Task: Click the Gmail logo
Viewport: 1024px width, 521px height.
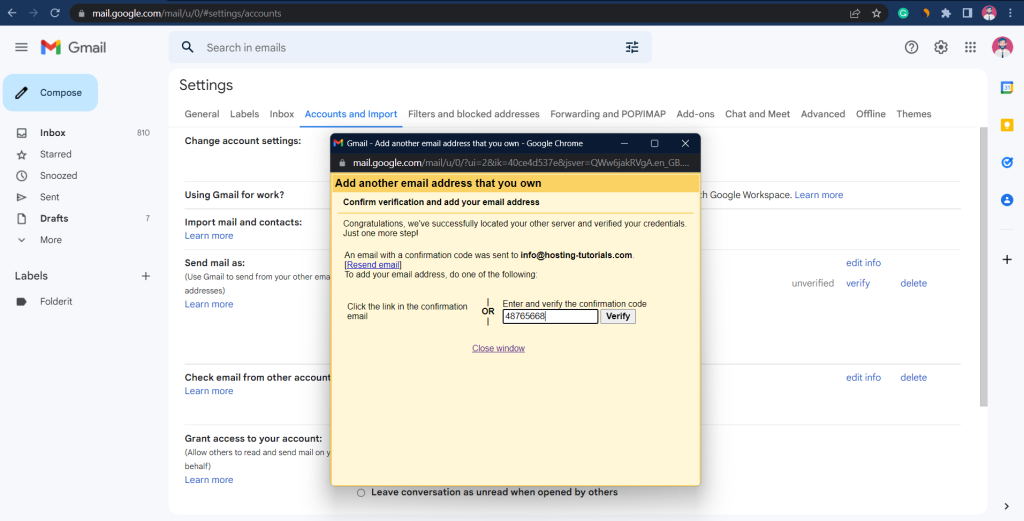Action: click(73, 47)
